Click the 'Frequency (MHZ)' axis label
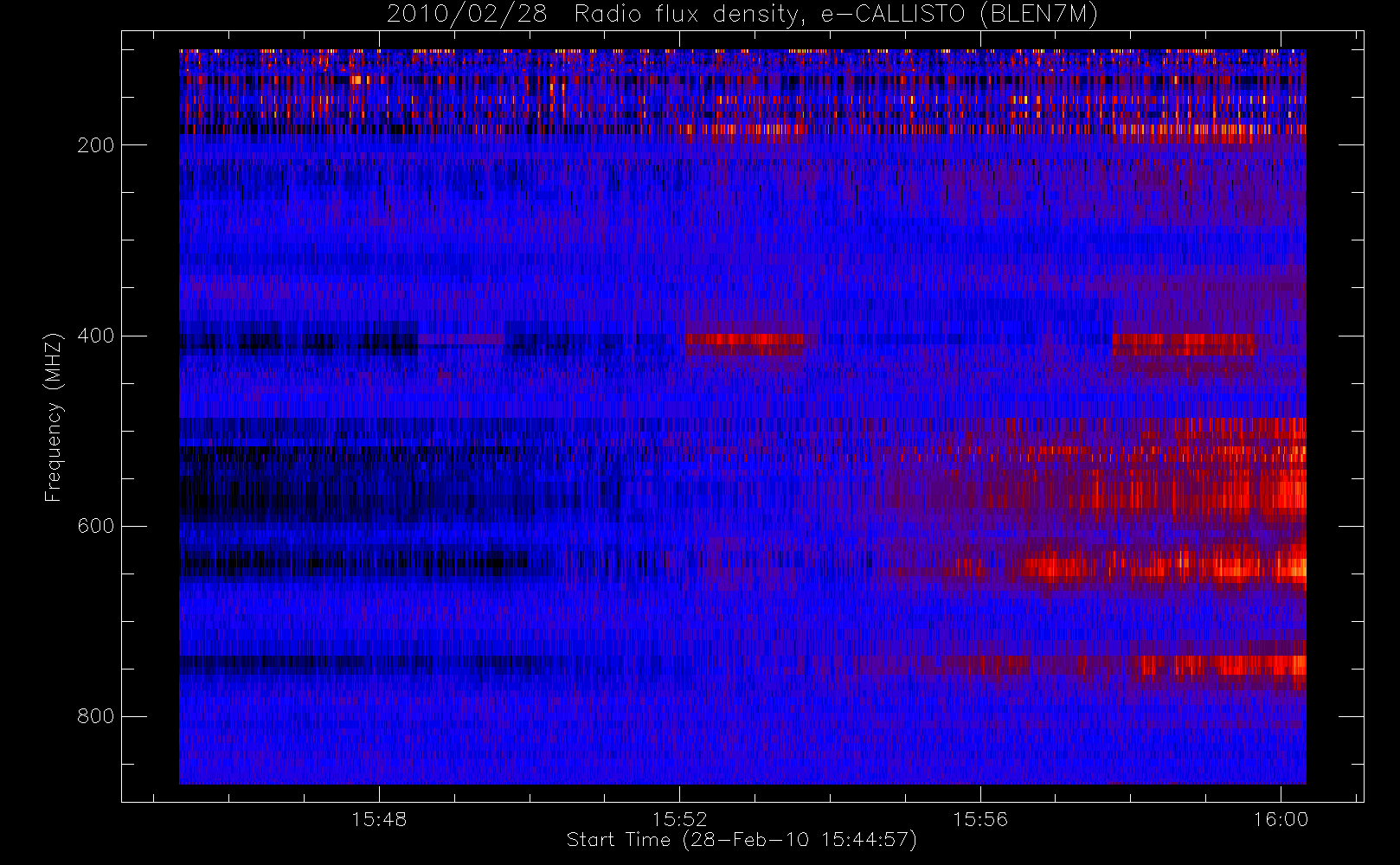 click(x=54, y=417)
